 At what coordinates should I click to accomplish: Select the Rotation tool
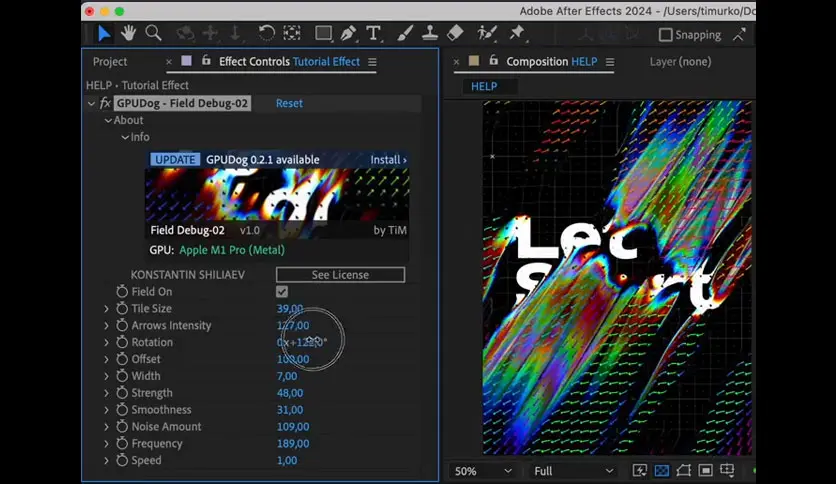(266, 34)
